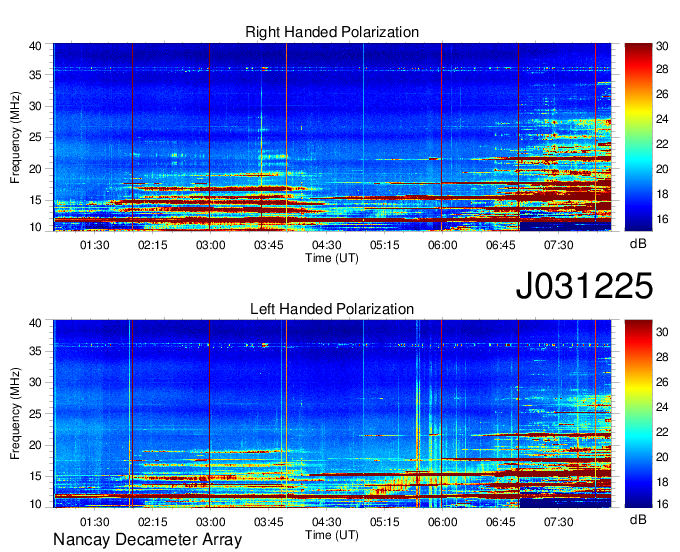Click the 03:45 time tick of Right Handed plot
The width and height of the screenshot is (680, 552).
tap(268, 245)
